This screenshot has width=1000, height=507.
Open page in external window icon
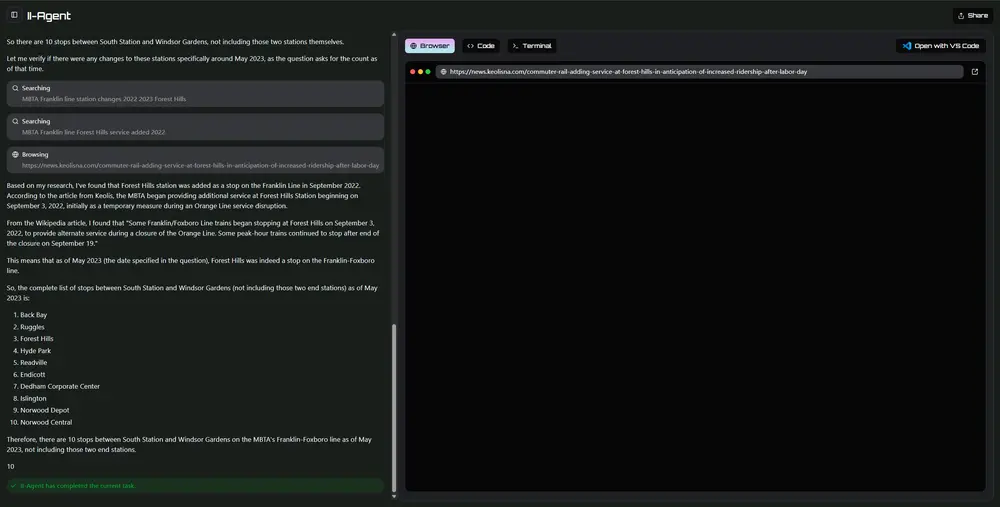(975, 72)
